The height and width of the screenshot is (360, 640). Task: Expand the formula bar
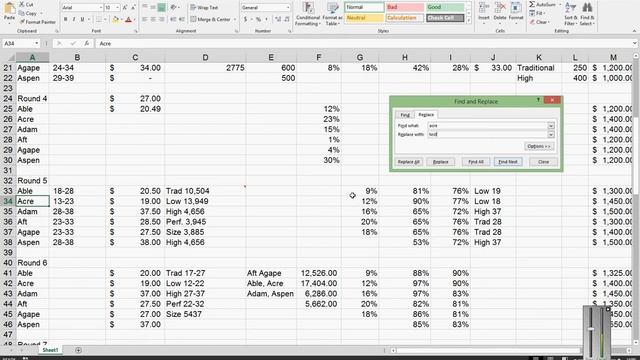pos(635,43)
